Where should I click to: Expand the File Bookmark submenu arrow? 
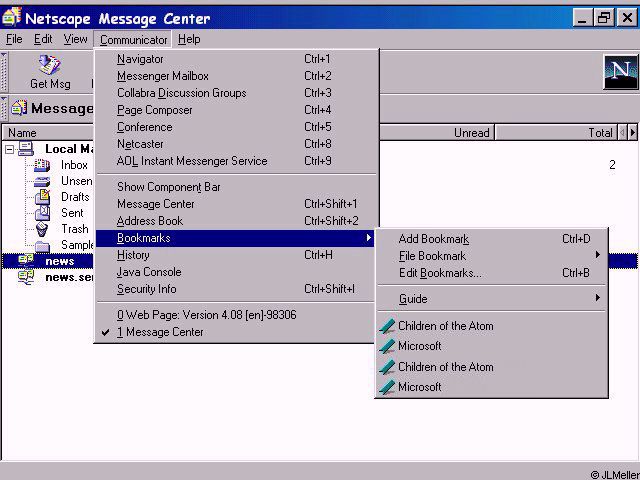pos(598,255)
